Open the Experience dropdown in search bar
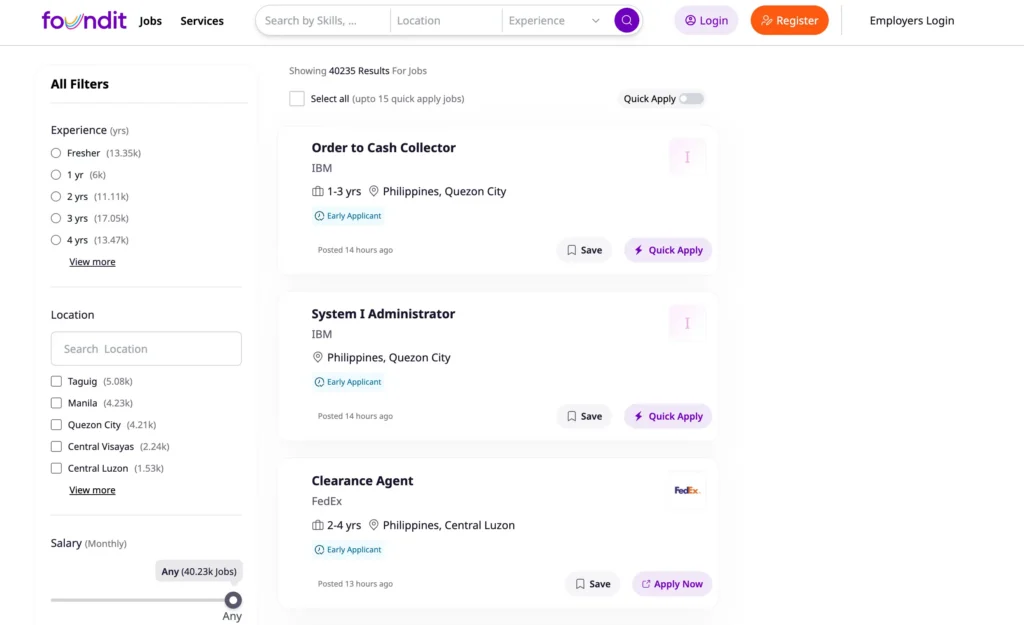1024x625 pixels. pos(554,20)
